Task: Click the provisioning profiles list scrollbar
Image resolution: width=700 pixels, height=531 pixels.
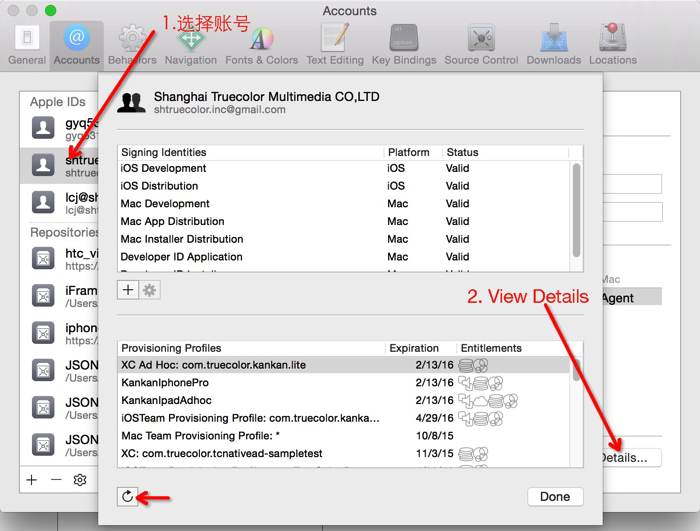Action: 576,370
